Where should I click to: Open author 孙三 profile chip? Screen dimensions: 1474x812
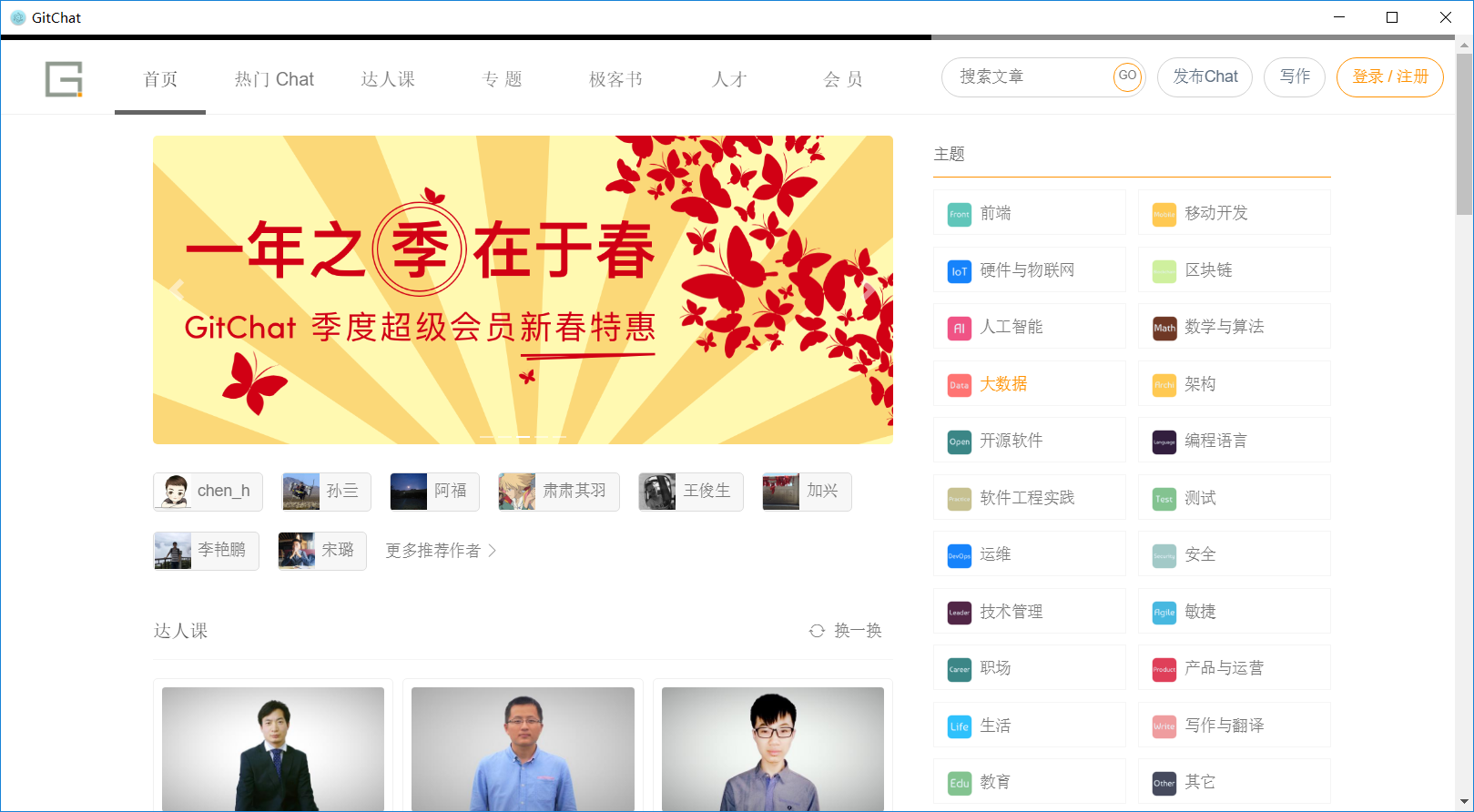(326, 492)
